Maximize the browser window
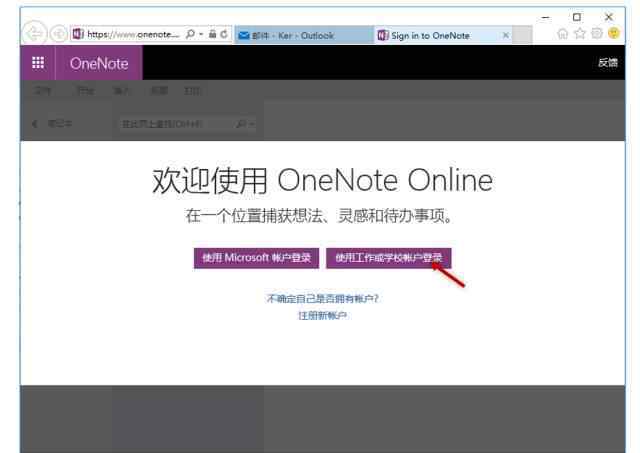The image size is (640, 453). click(577, 17)
